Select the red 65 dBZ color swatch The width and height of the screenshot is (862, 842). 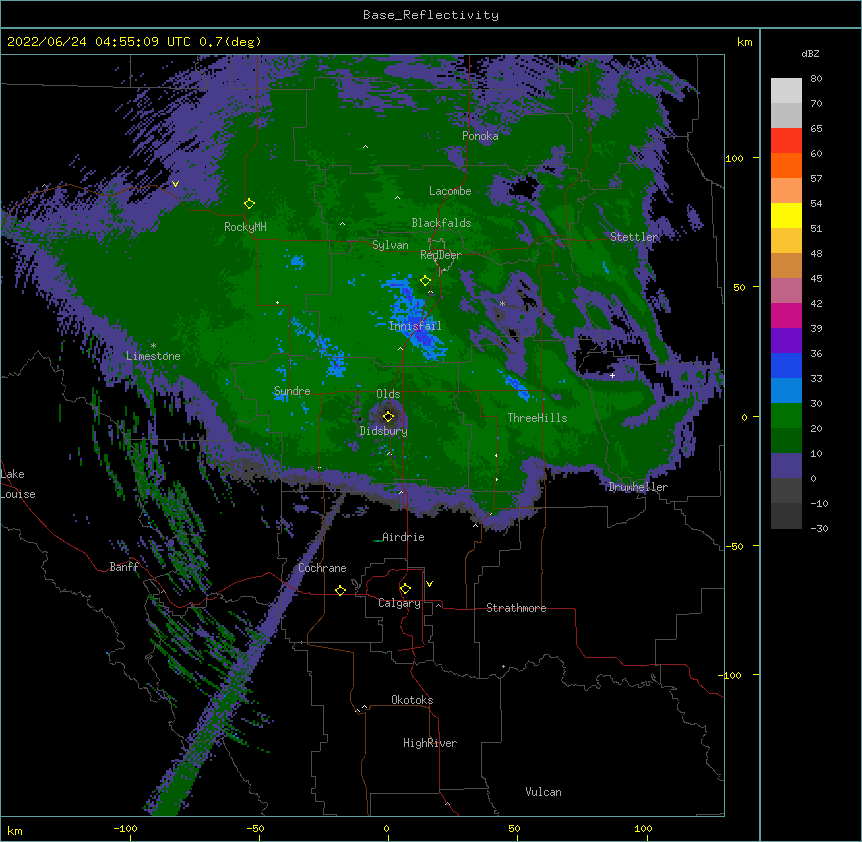pos(786,141)
